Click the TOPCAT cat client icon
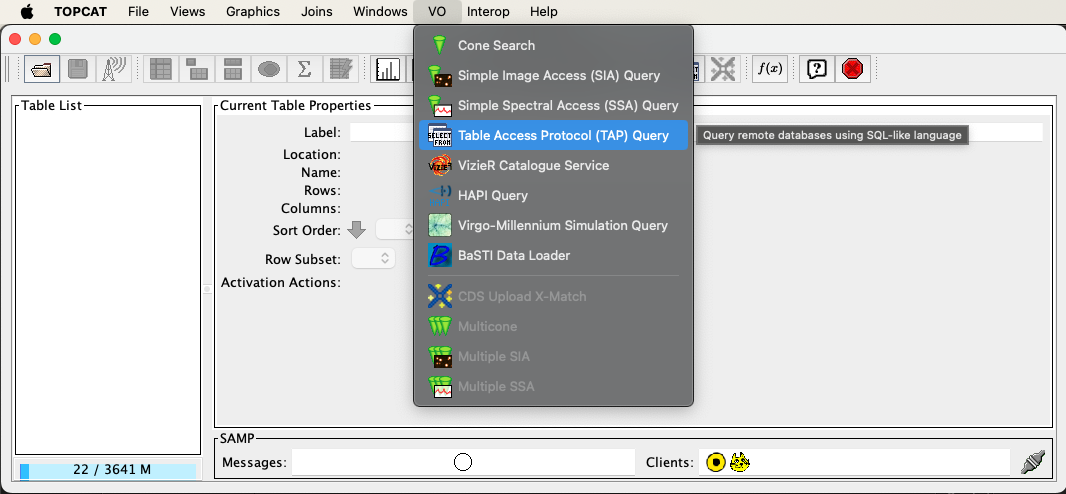 [740, 463]
